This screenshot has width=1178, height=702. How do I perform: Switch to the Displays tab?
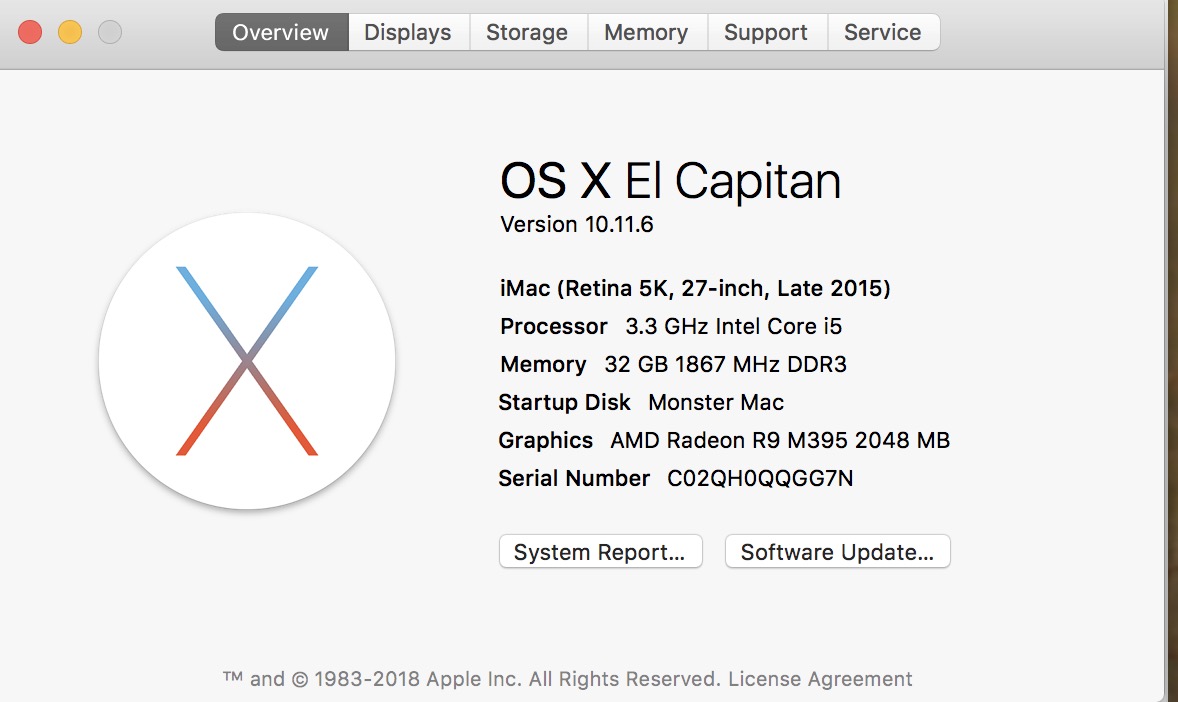(x=408, y=32)
